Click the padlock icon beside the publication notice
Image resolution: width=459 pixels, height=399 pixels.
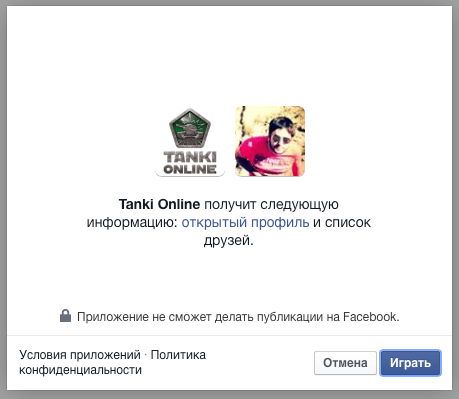pos(65,316)
